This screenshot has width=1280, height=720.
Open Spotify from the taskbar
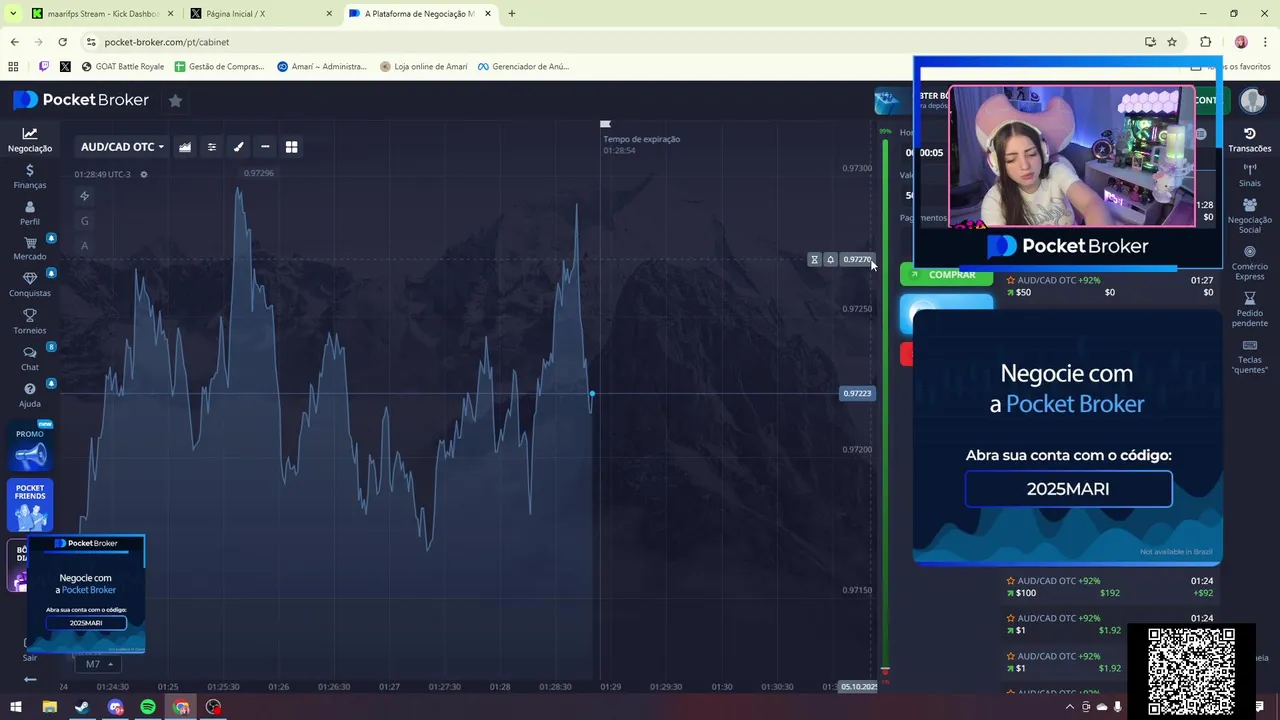tap(148, 707)
